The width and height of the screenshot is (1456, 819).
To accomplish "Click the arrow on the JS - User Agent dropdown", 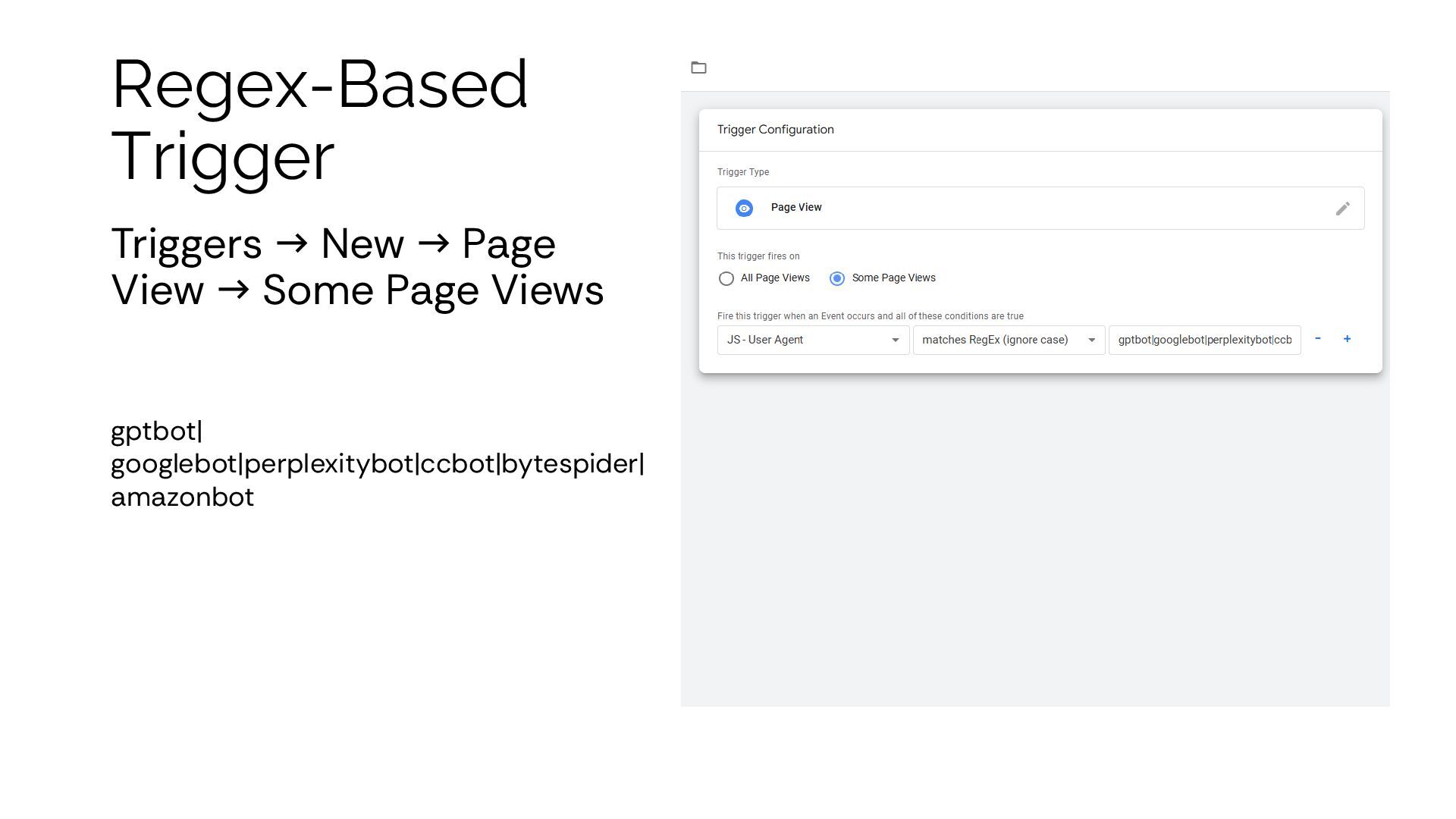I will [895, 340].
